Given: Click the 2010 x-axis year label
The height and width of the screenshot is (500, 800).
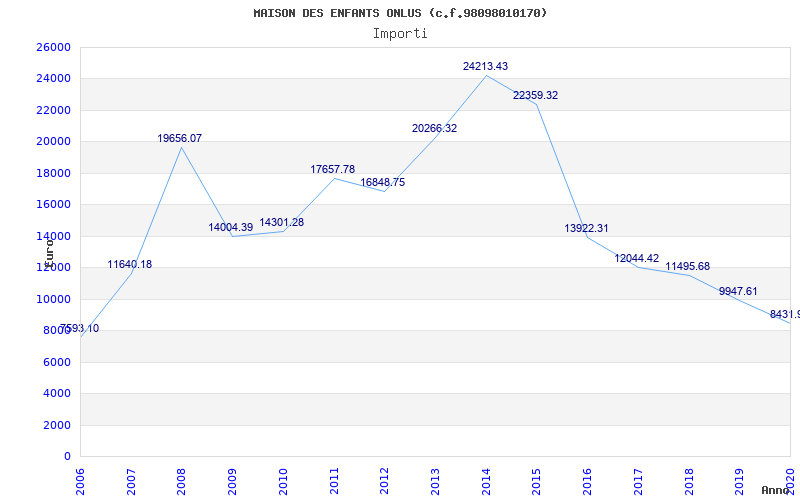Looking at the screenshot, I should pos(283,481).
